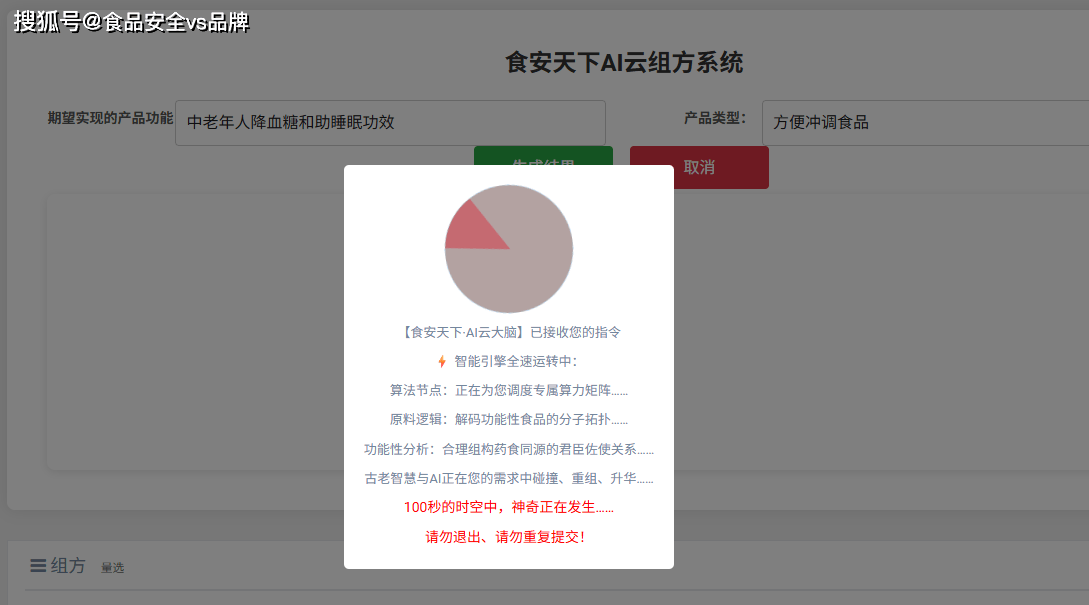
Task: Focus the 期望实现的产品功能 input field
Action: tap(390, 123)
